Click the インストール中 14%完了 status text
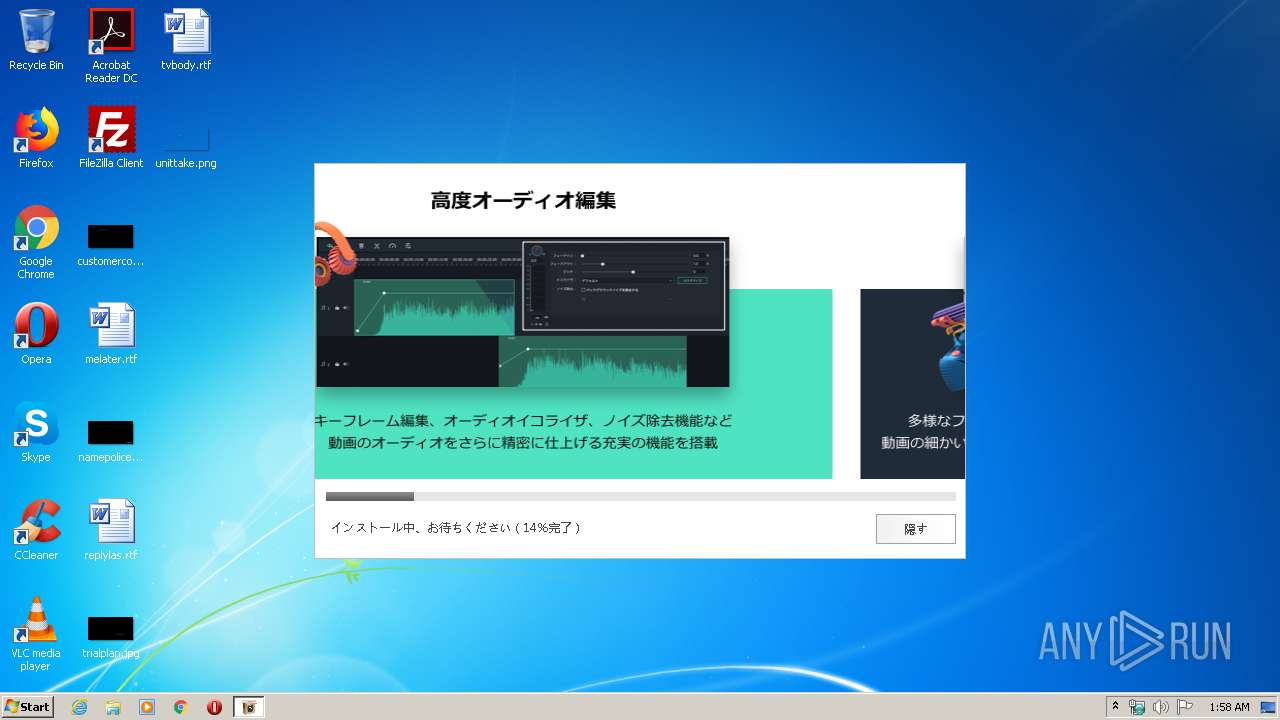 tap(455, 527)
